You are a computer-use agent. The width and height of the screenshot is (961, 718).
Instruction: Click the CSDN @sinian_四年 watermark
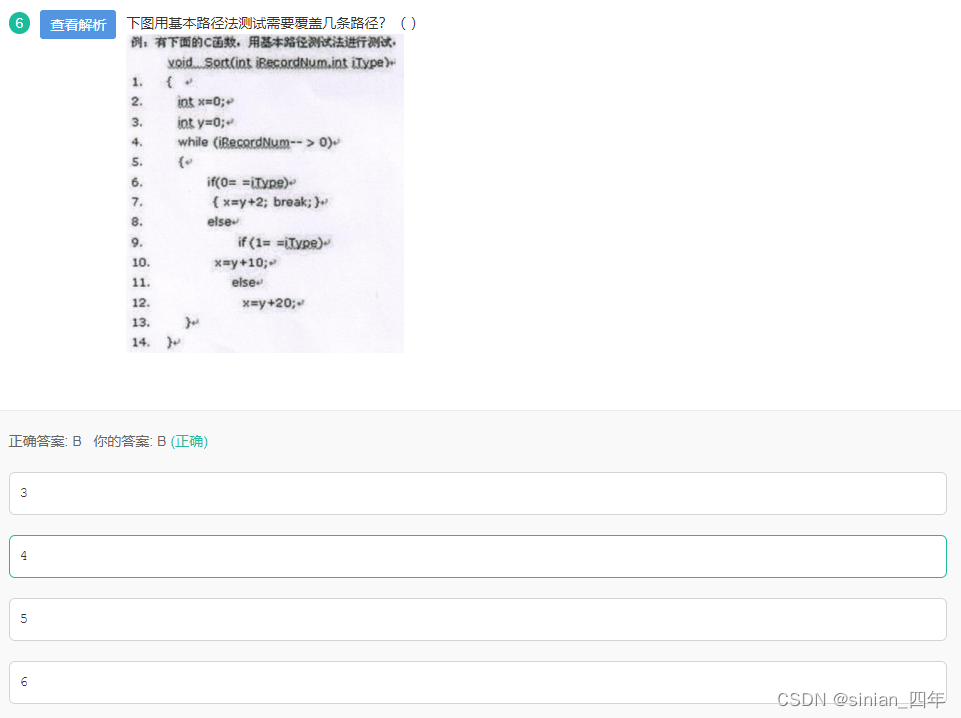point(862,700)
